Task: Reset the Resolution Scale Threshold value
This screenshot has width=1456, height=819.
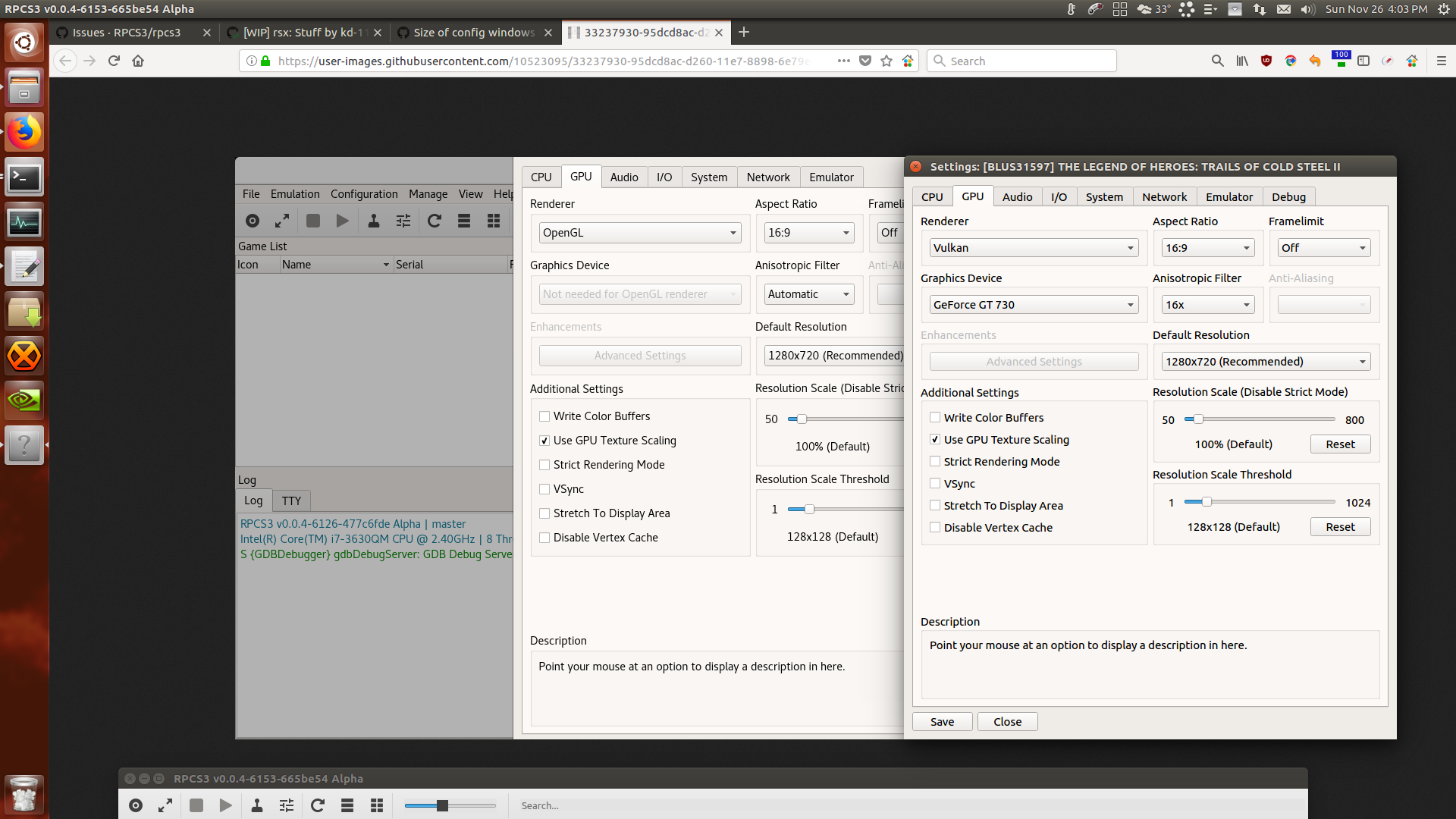Action: pyautogui.click(x=1340, y=527)
